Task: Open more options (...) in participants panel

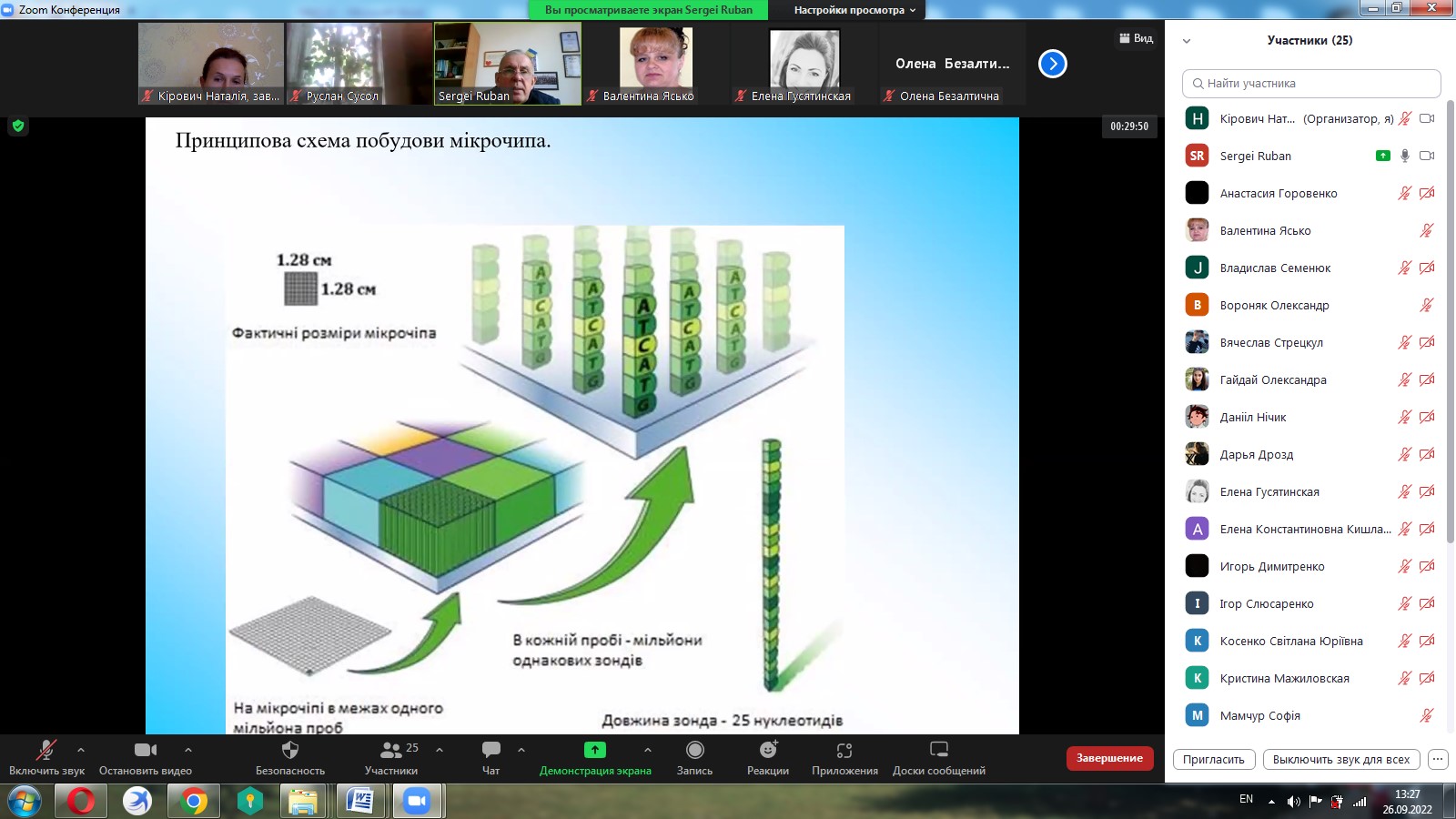Action: [x=1438, y=759]
